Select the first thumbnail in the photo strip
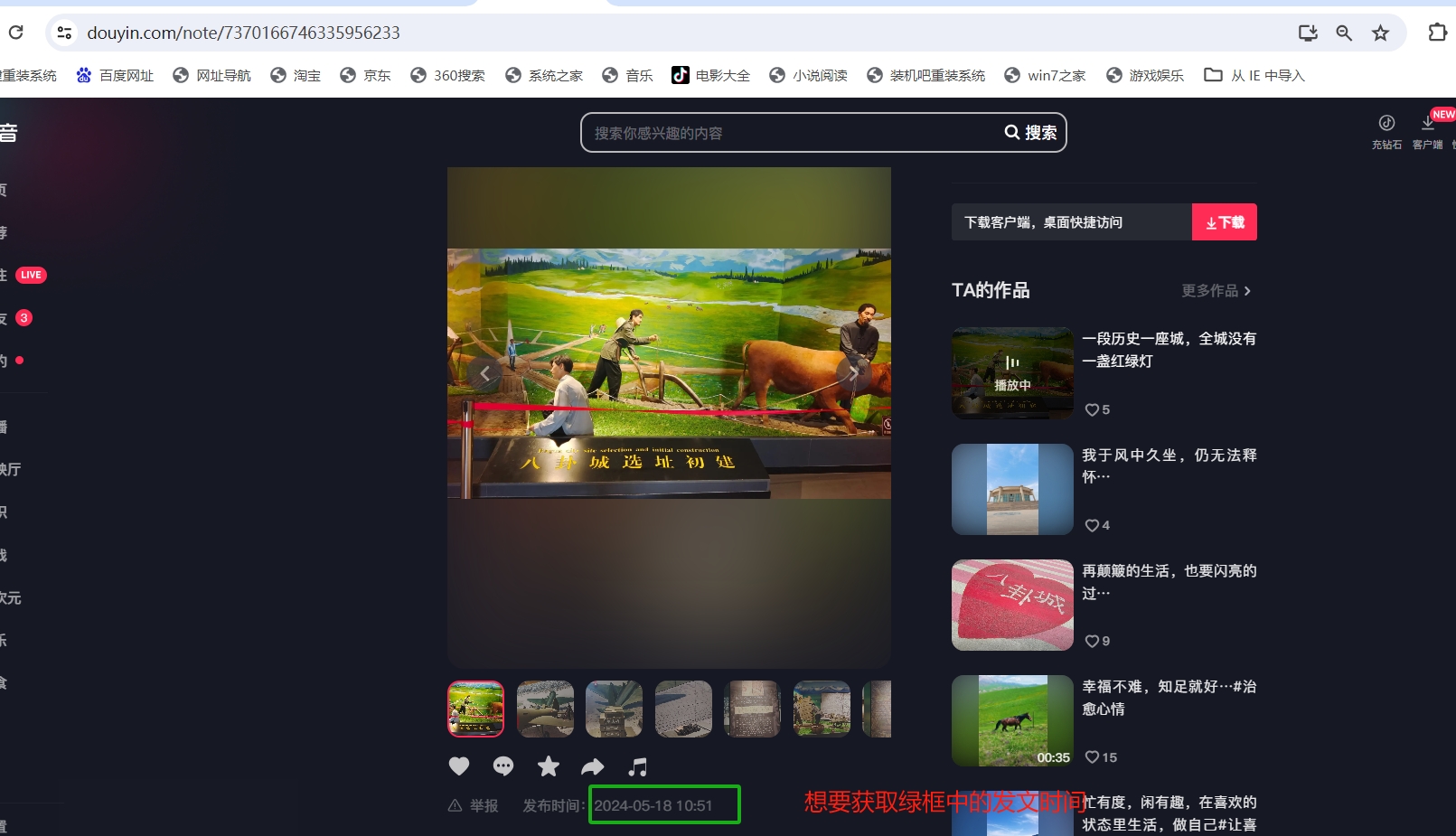 pyautogui.click(x=475, y=709)
